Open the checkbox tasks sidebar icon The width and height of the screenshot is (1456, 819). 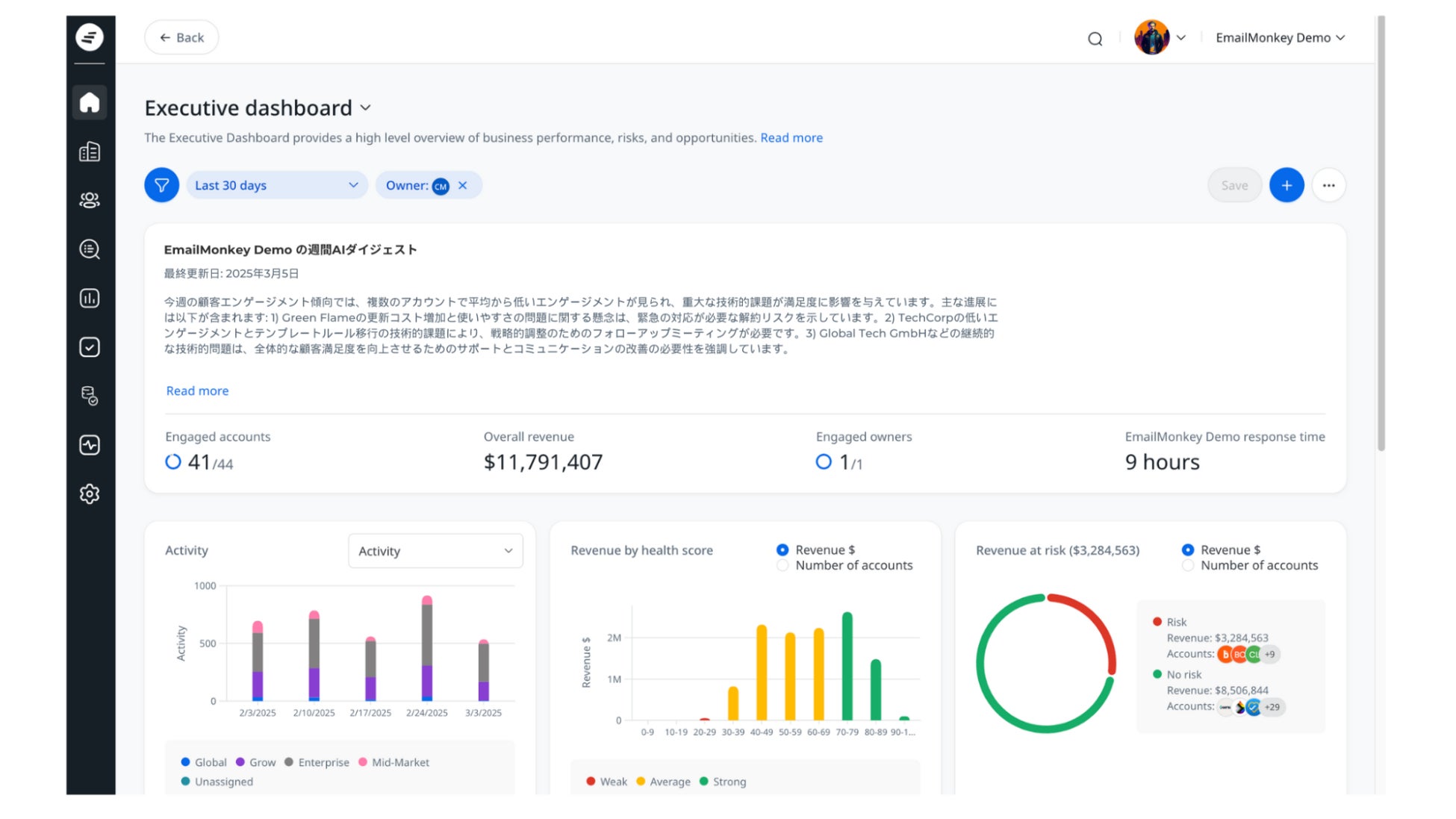tap(90, 347)
